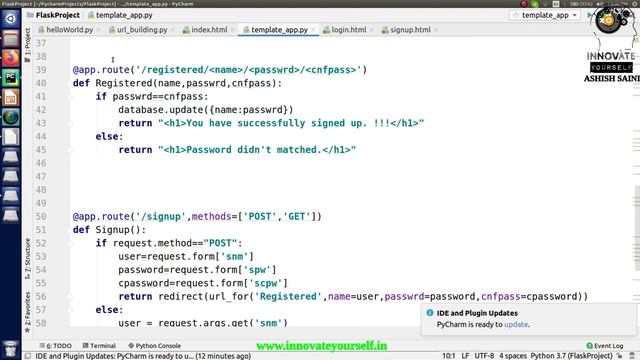
Task: Click the editor vertical scrollbar
Action: 637,227
